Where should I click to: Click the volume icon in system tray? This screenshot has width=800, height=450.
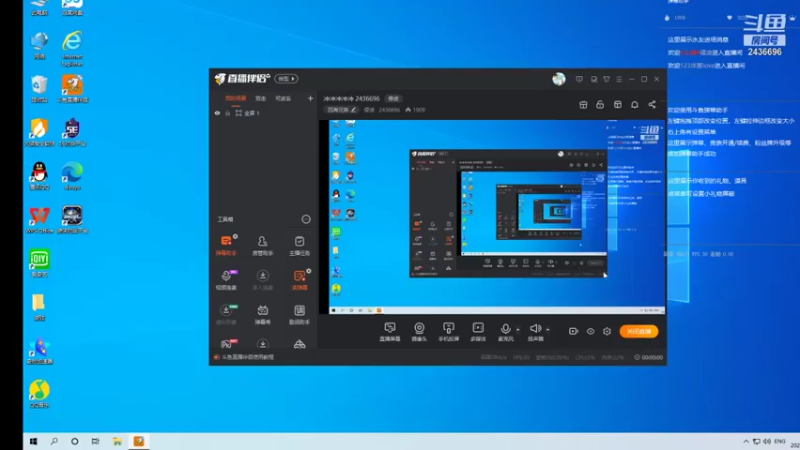pyautogui.click(x=766, y=441)
